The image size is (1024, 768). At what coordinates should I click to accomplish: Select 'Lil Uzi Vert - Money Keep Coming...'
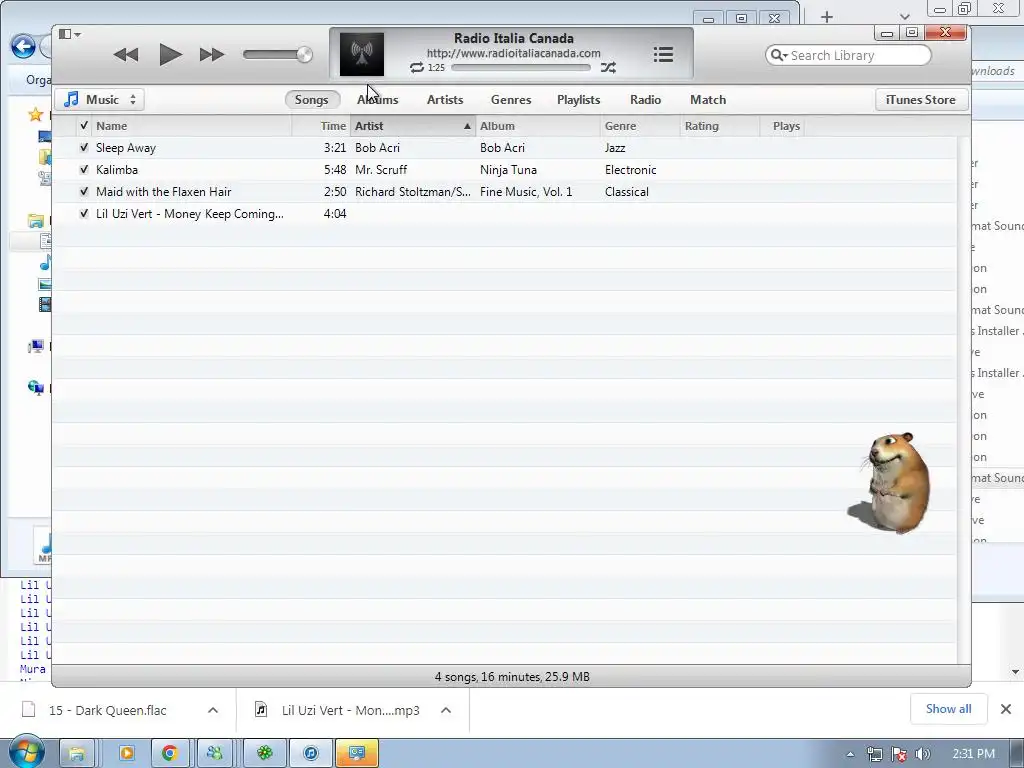tap(189, 214)
